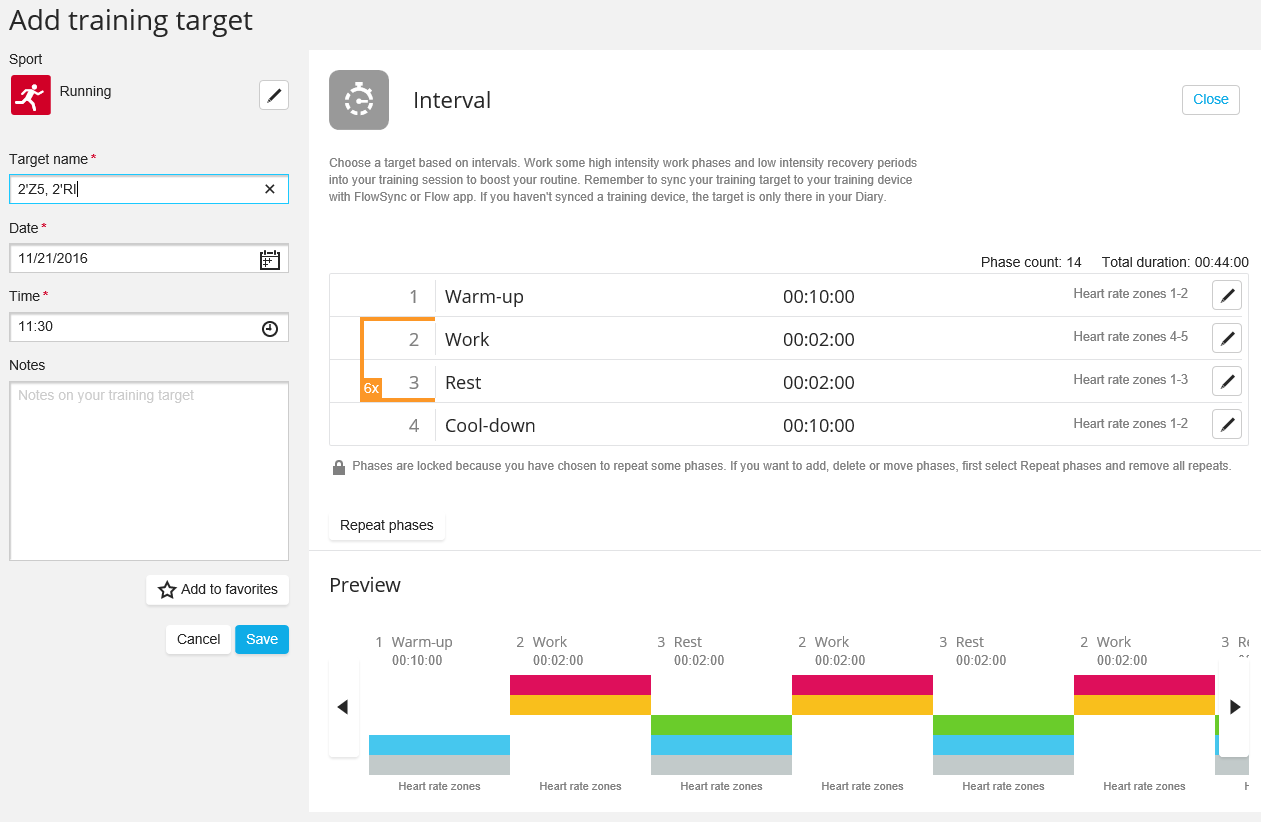Edit the Warm-up phase pencil icon
The width and height of the screenshot is (1261, 822).
pyautogui.click(x=1227, y=295)
